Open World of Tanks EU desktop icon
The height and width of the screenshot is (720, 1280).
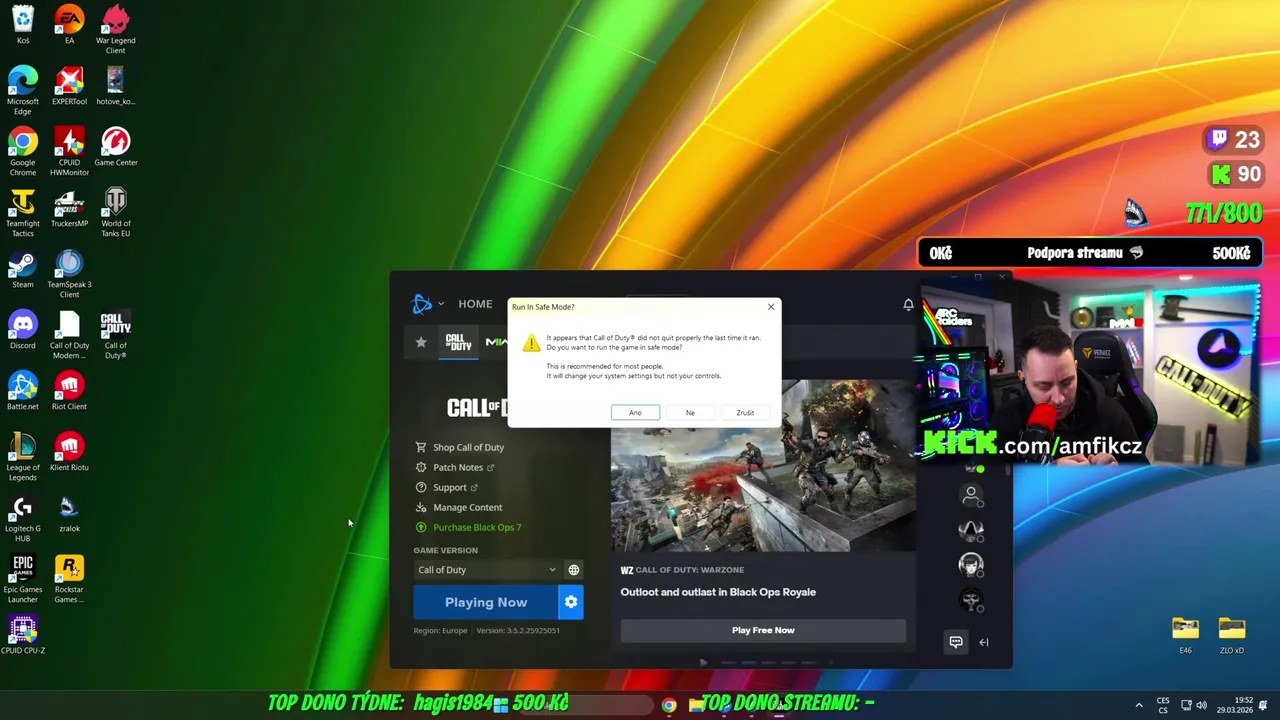116,213
